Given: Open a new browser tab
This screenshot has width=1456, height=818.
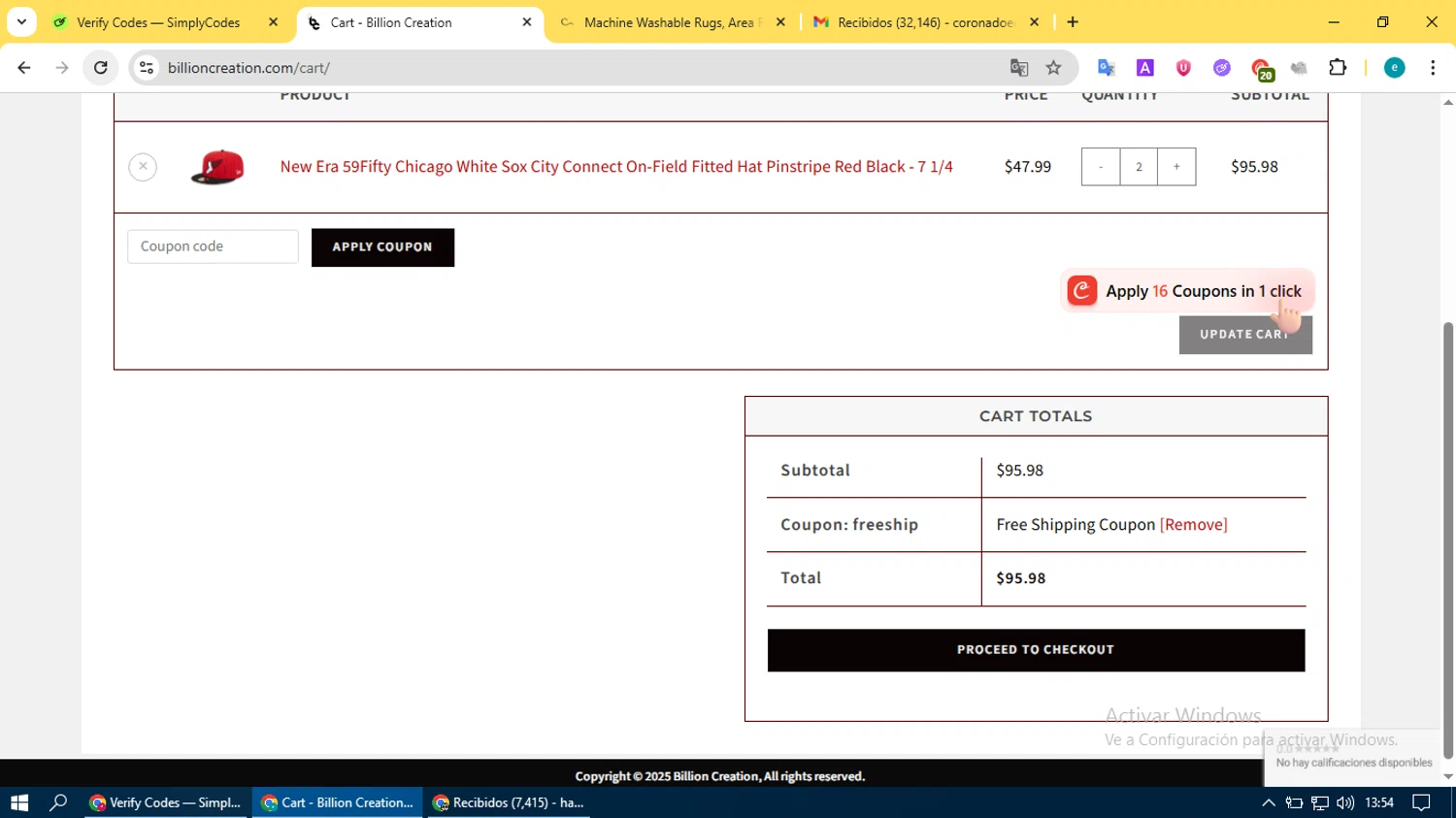Looking at the screenshot, I should (x=1073, y=22).
